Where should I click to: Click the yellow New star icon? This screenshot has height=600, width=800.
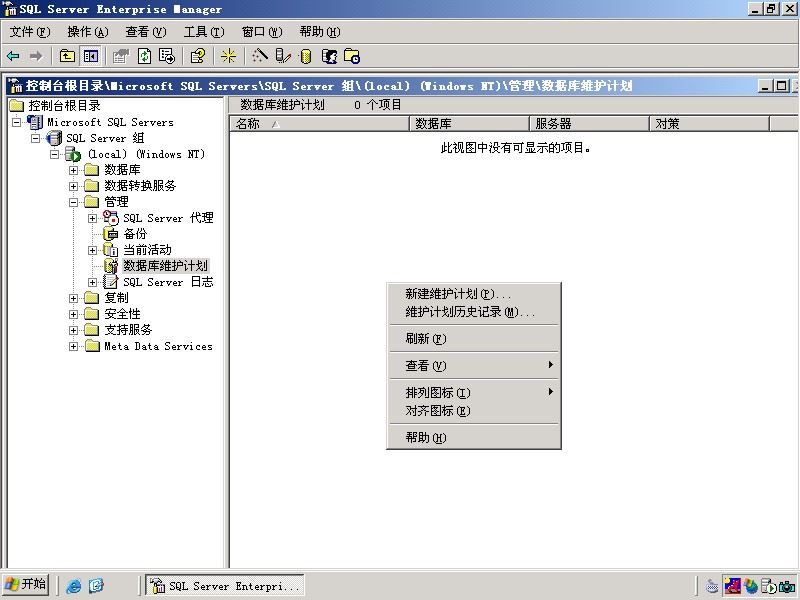point(228,56)
